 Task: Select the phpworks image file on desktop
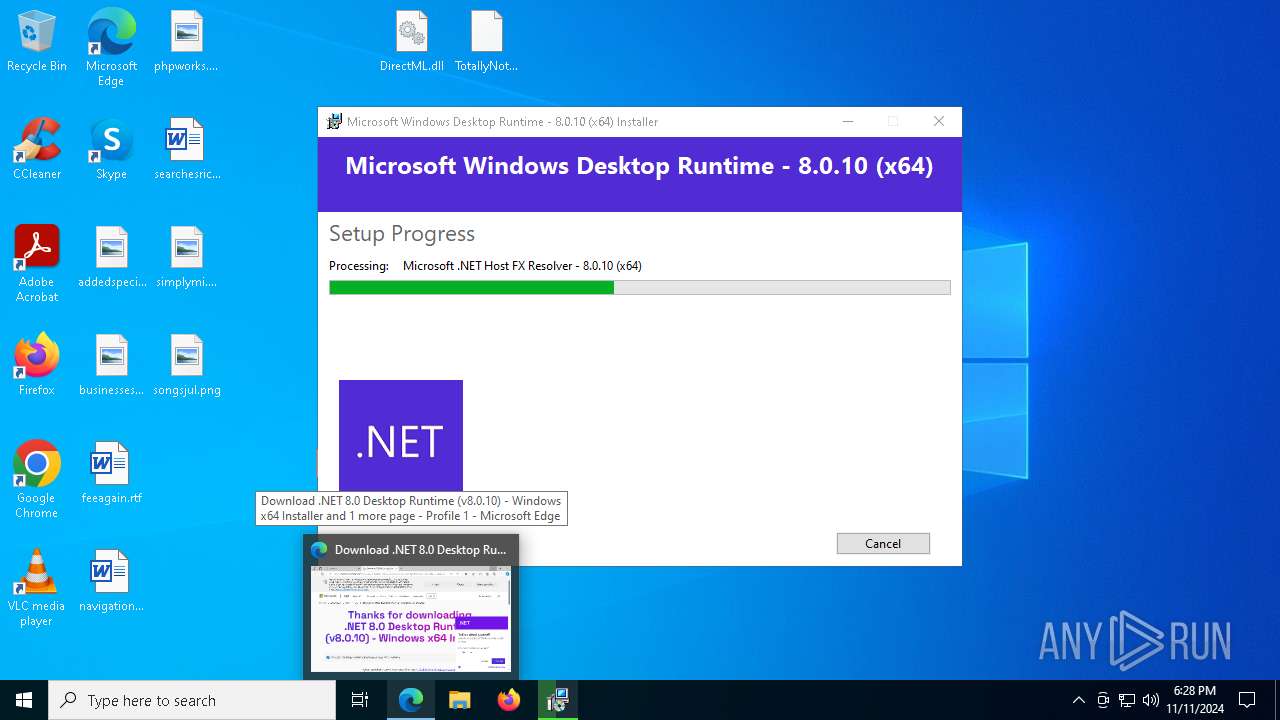click(x=186, y=42)
